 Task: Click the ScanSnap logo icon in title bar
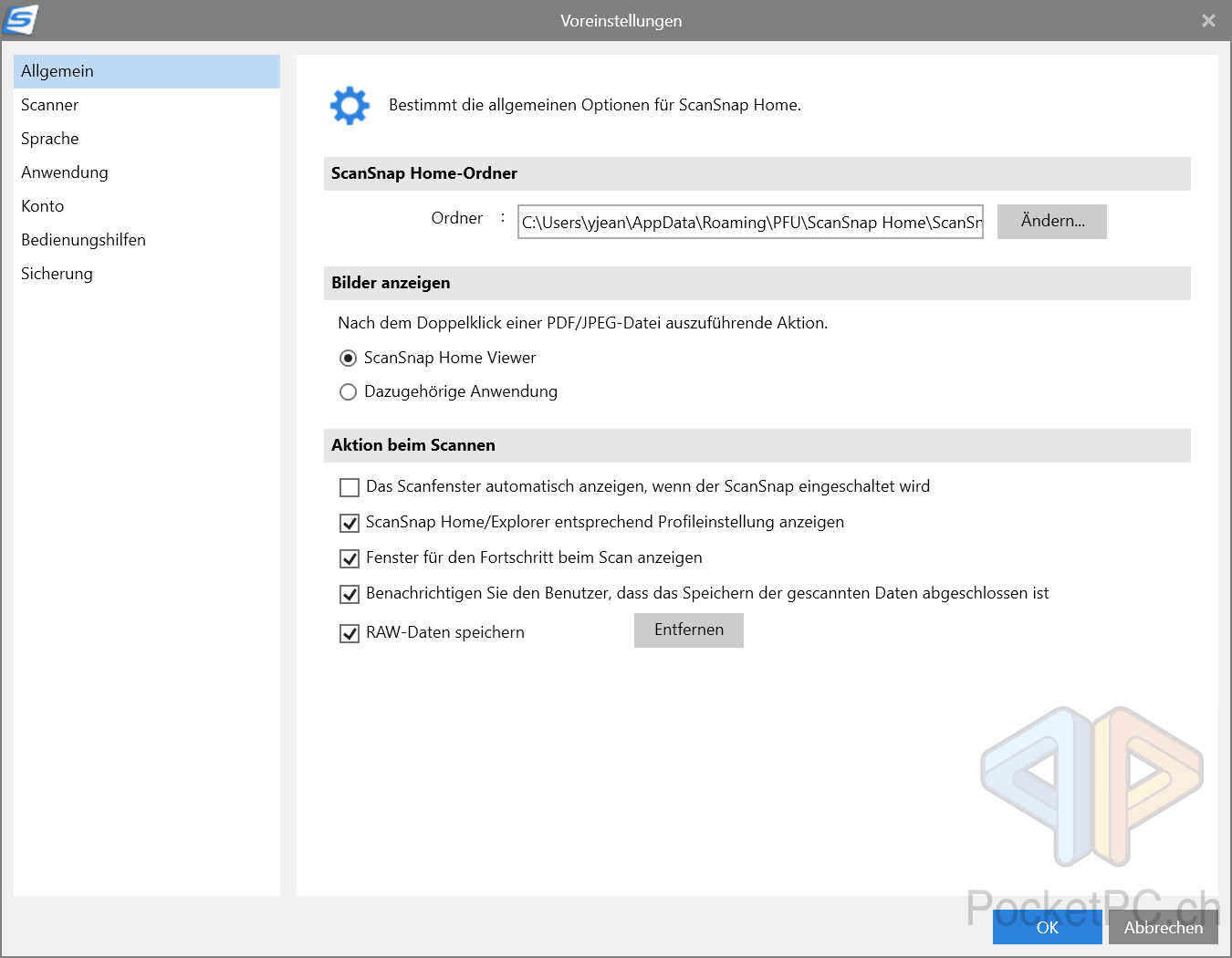[20, 19]
